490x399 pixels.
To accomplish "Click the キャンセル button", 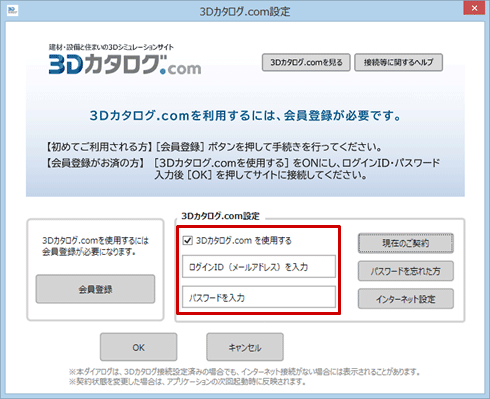I will point(245,347).
